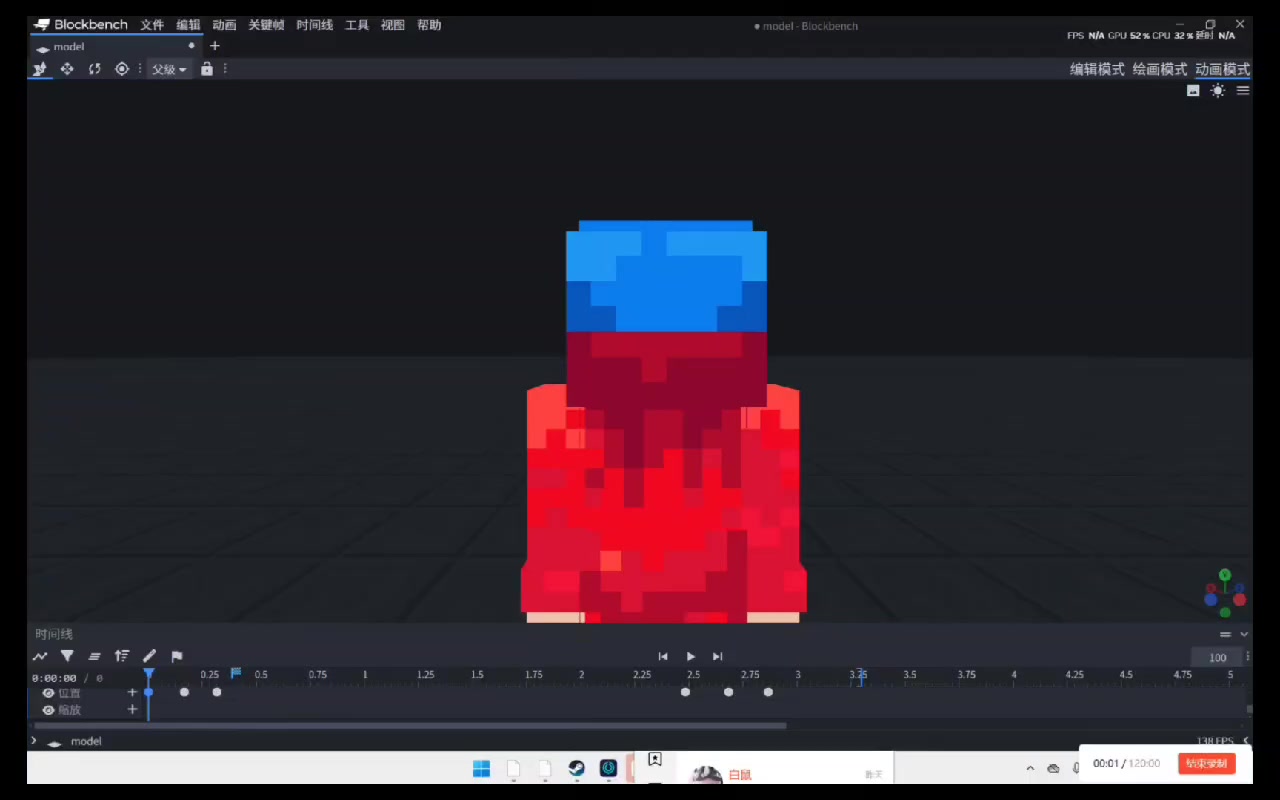The height and width of the screenshot is (800, 1280).
Task: Expand the model status bar chevron
Action: [x=33, y=741]
